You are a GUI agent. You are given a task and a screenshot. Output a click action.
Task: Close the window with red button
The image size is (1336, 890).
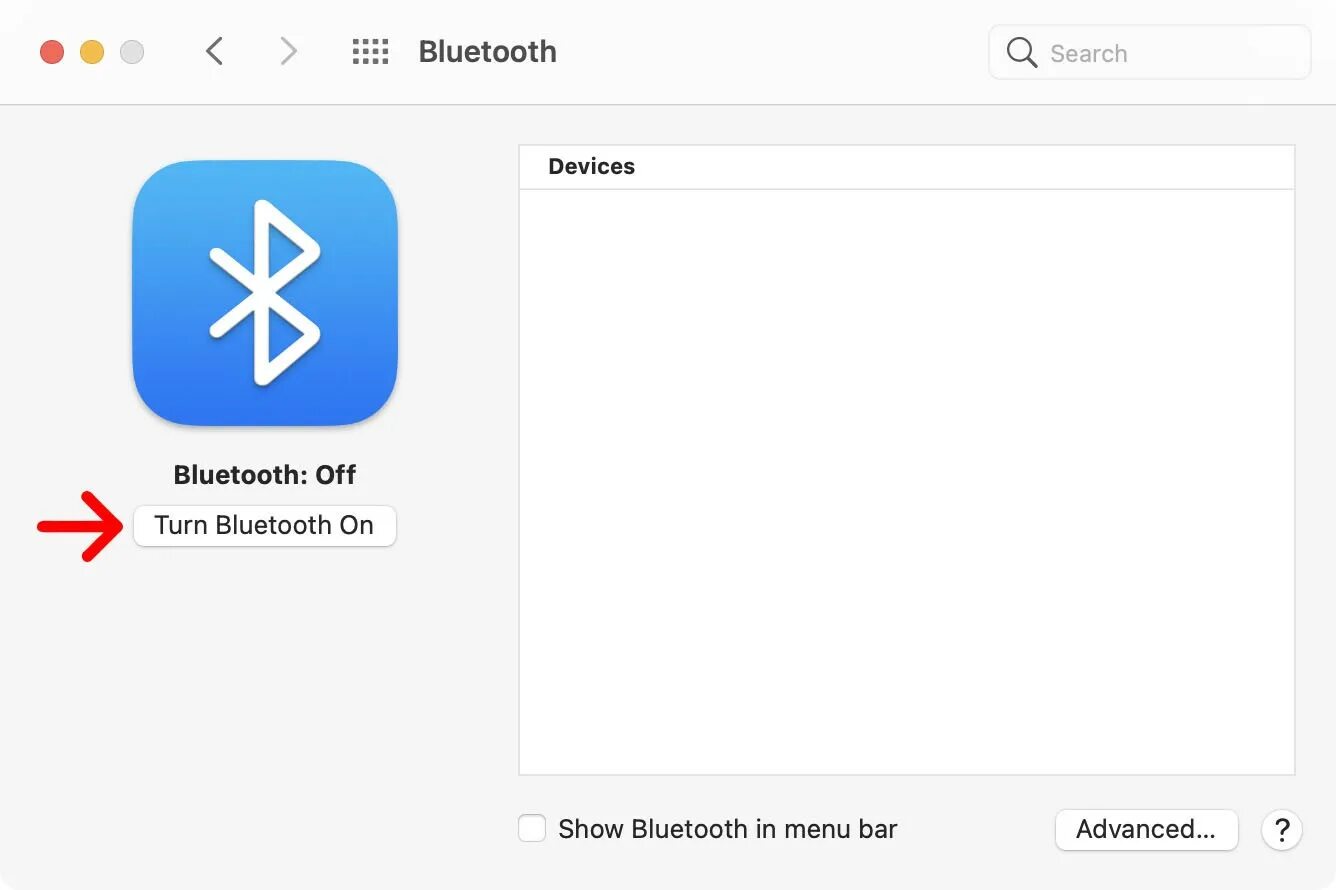click(x=52, y=51)
